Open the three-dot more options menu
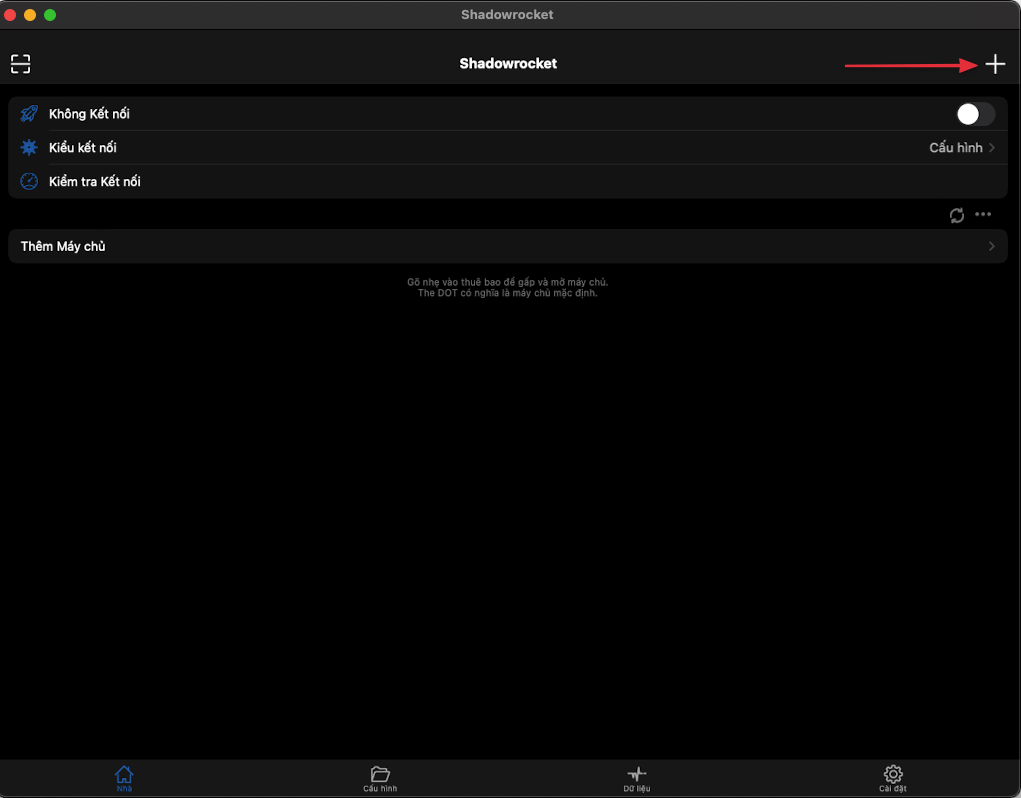The height and width of the screenshot is (798, 1021). (x=983, y=214)
